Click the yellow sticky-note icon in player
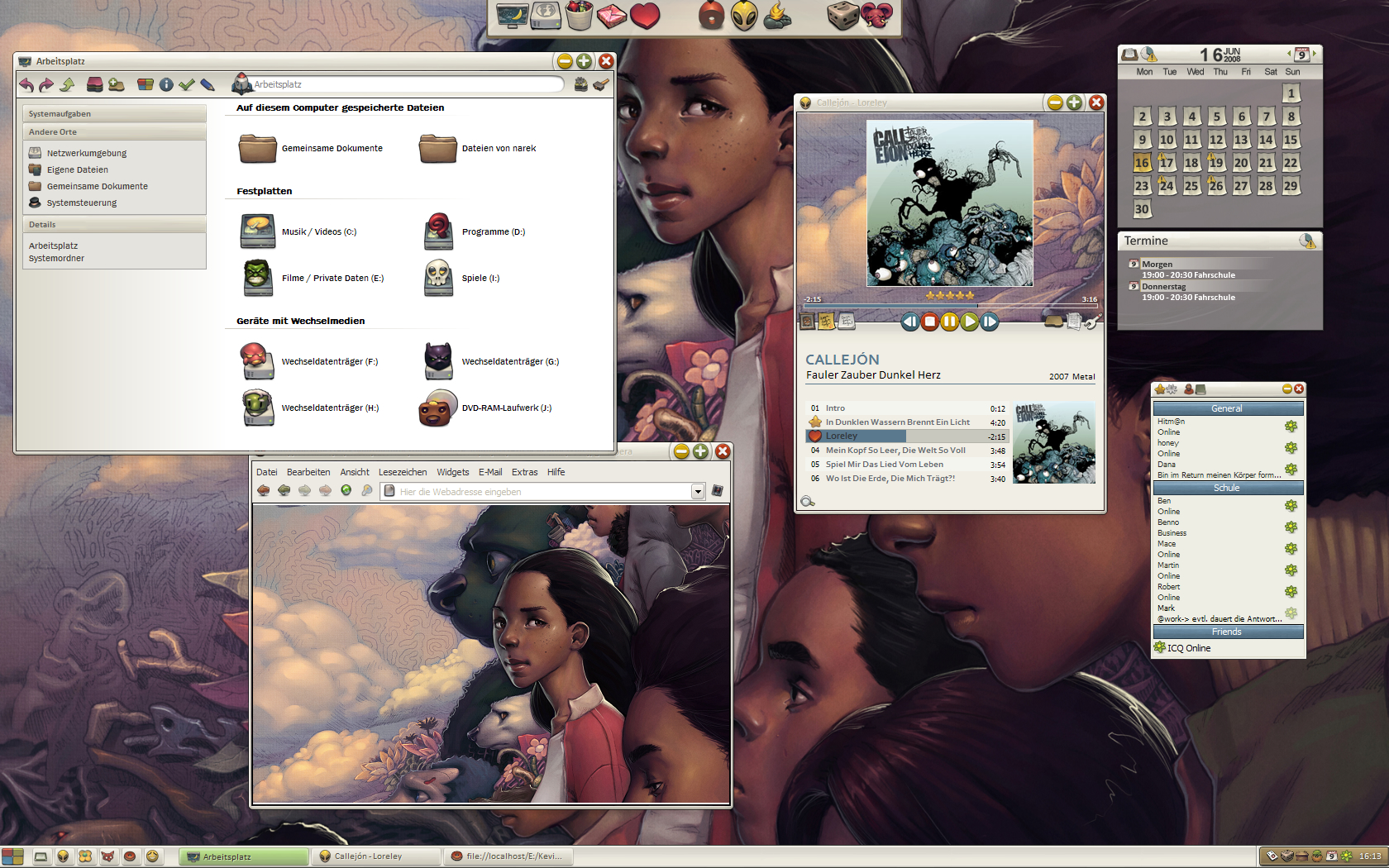This screenshot has height=868, width=1389. (826, 322)
